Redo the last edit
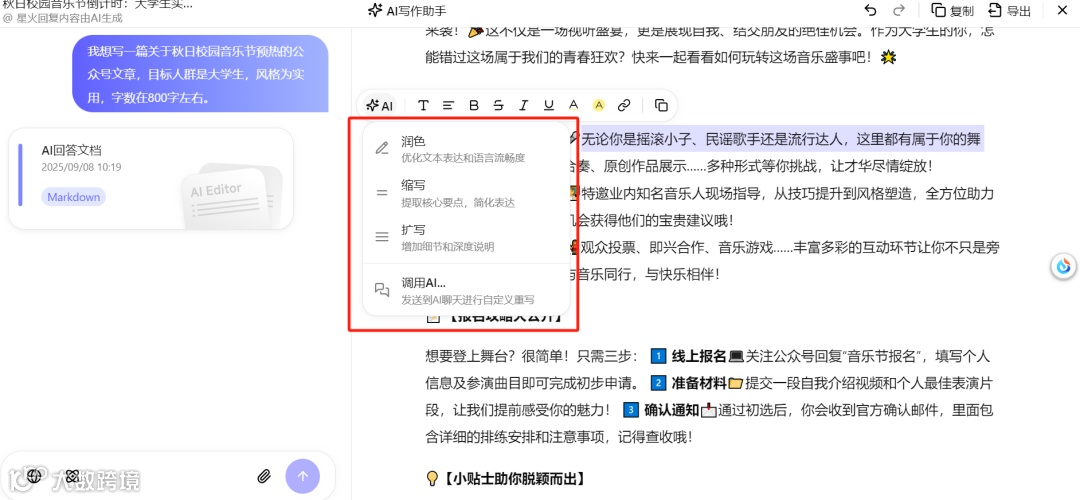Viewport: 1080px width, 500px height. coord(898,10)
